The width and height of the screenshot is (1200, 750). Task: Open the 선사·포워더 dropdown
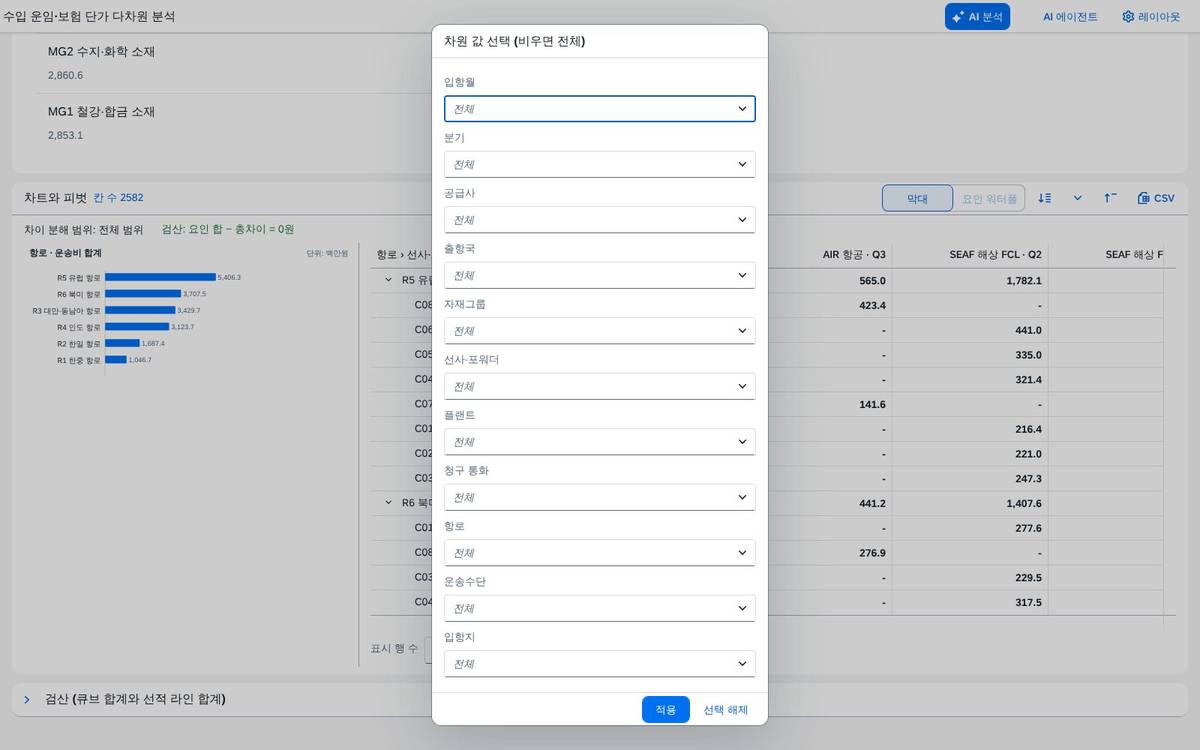(x=600, y=386)
